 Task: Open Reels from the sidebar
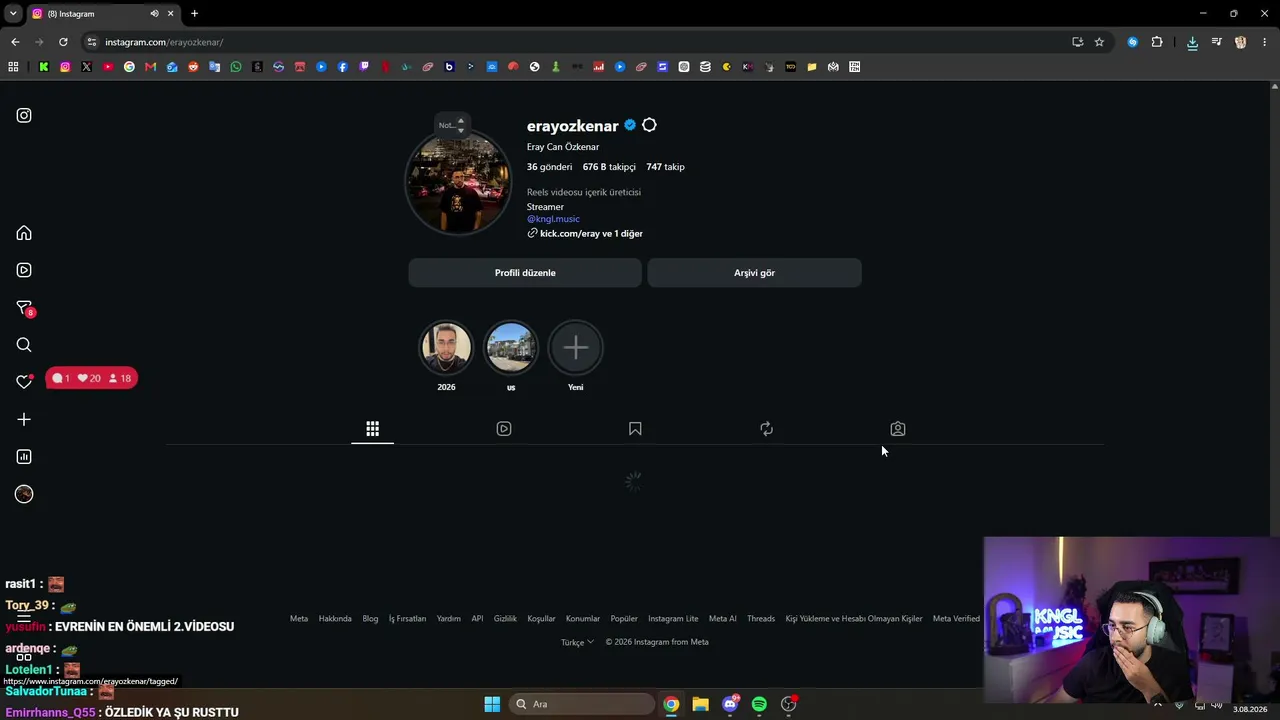click(24, 270)
